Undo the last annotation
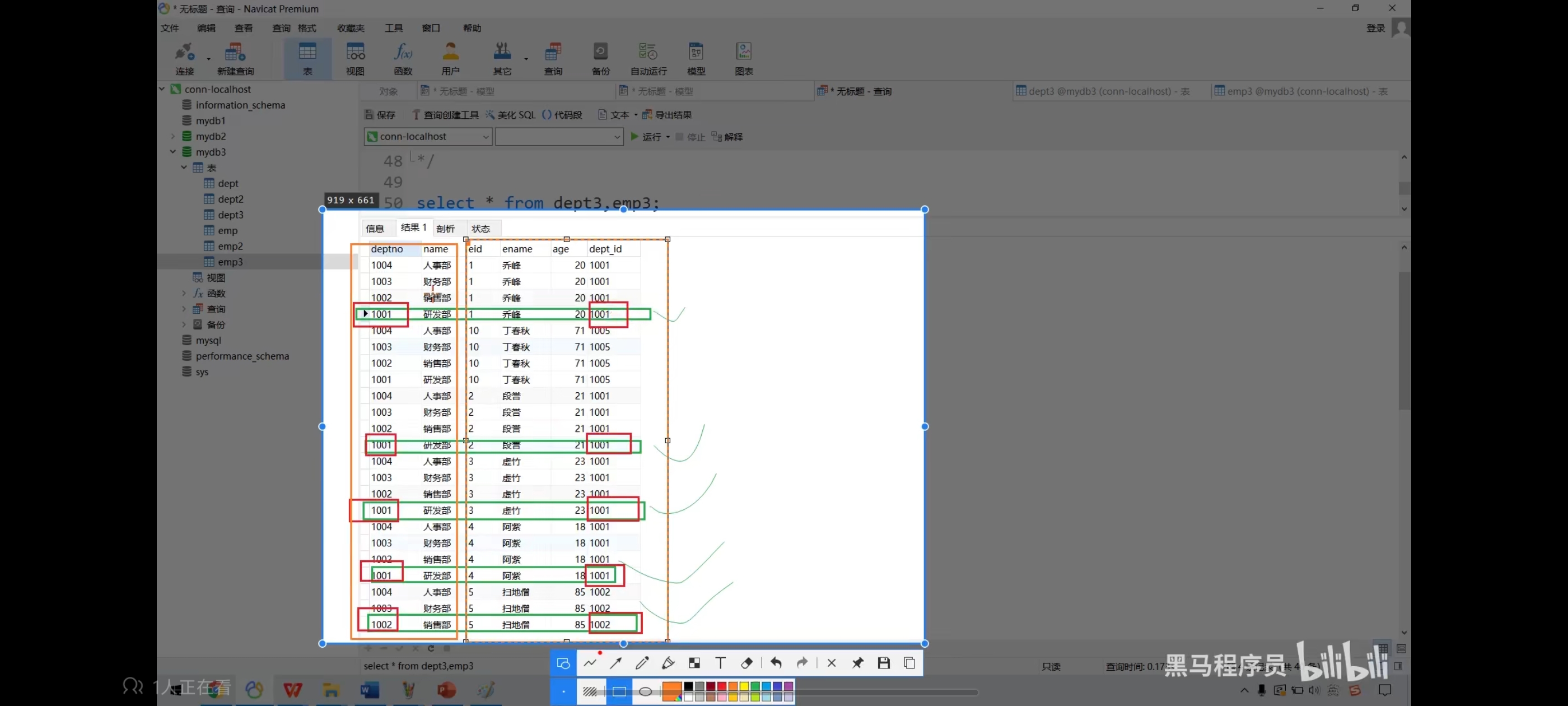Viewport: 1568px width, 706px height. (x=776, y=663)
